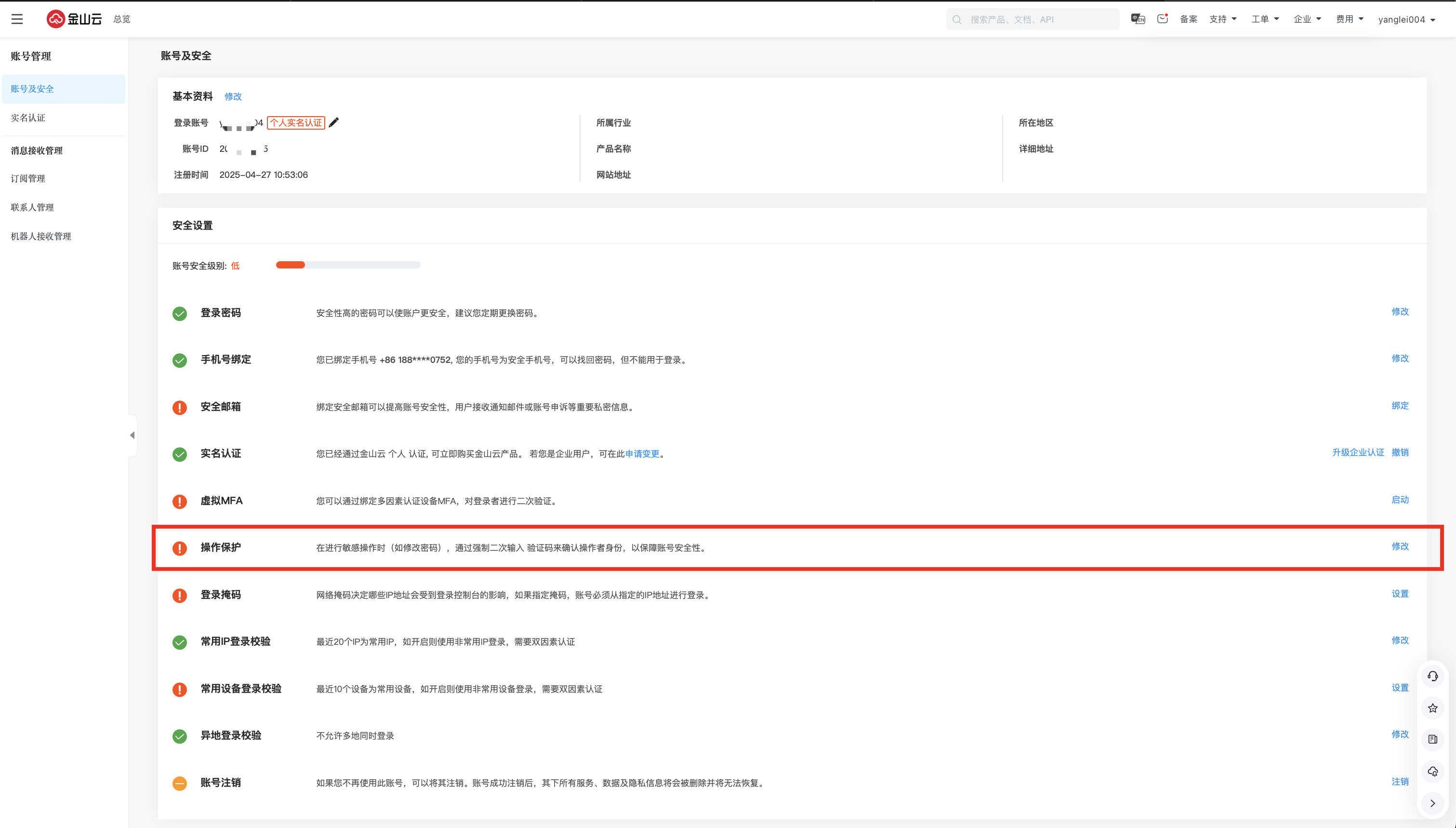The width and height of the screenshot is (1456, 828).
Task: Open the cloud bell notification icon
Action: [1433, 771]
